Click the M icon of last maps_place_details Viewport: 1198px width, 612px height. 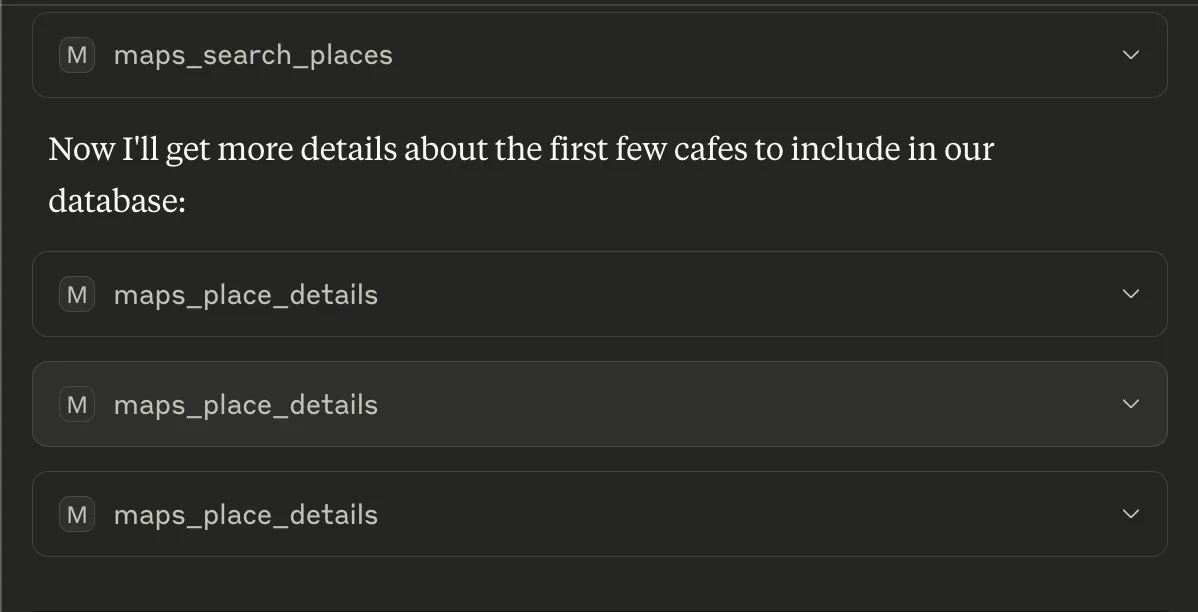77,515
